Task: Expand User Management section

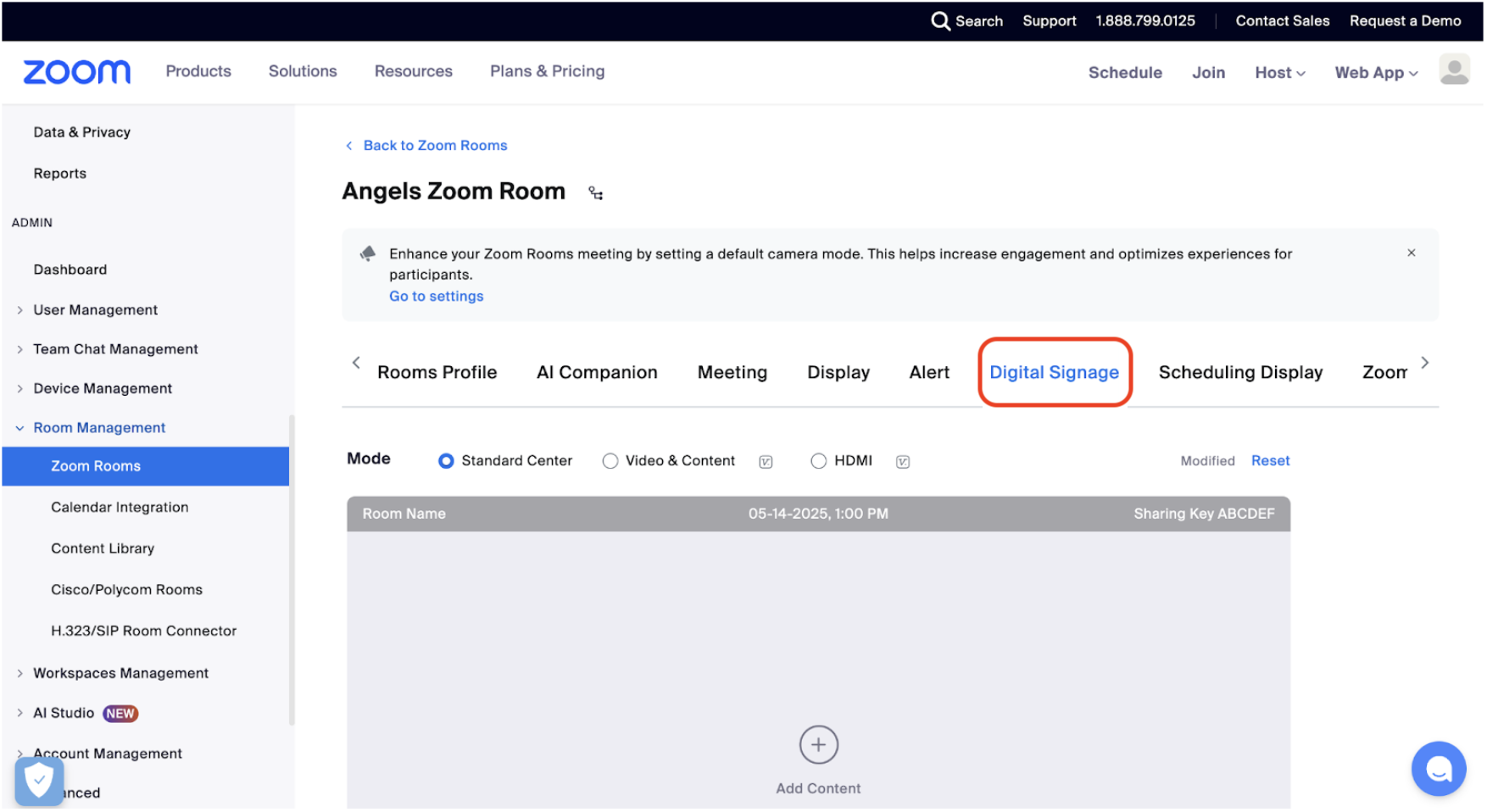Action: coord(19,310)
